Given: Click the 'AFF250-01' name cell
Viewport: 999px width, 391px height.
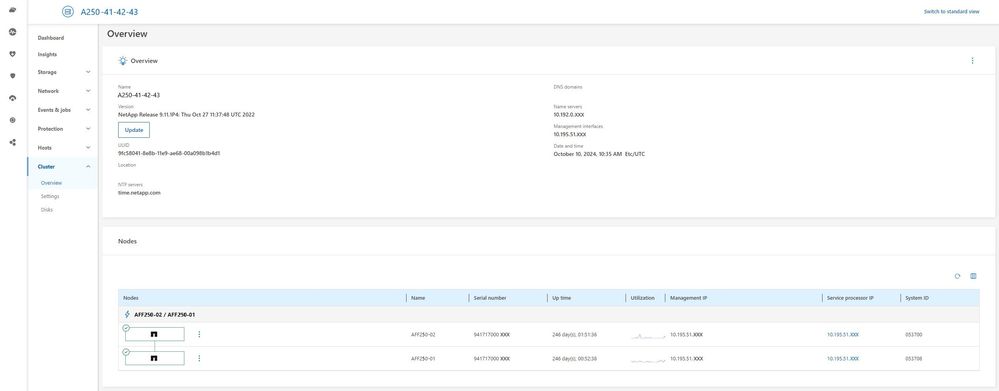Looking at the screenshot, I should click(423, 359).
